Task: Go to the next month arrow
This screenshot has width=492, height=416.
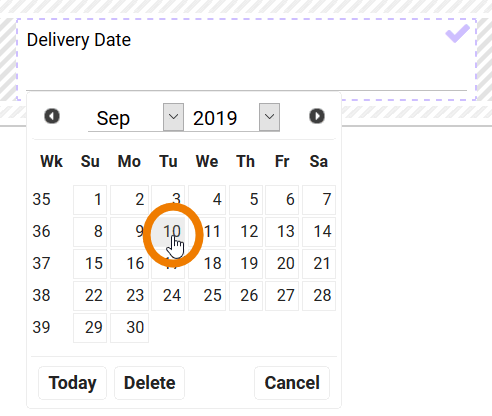Action: point(317,116)
